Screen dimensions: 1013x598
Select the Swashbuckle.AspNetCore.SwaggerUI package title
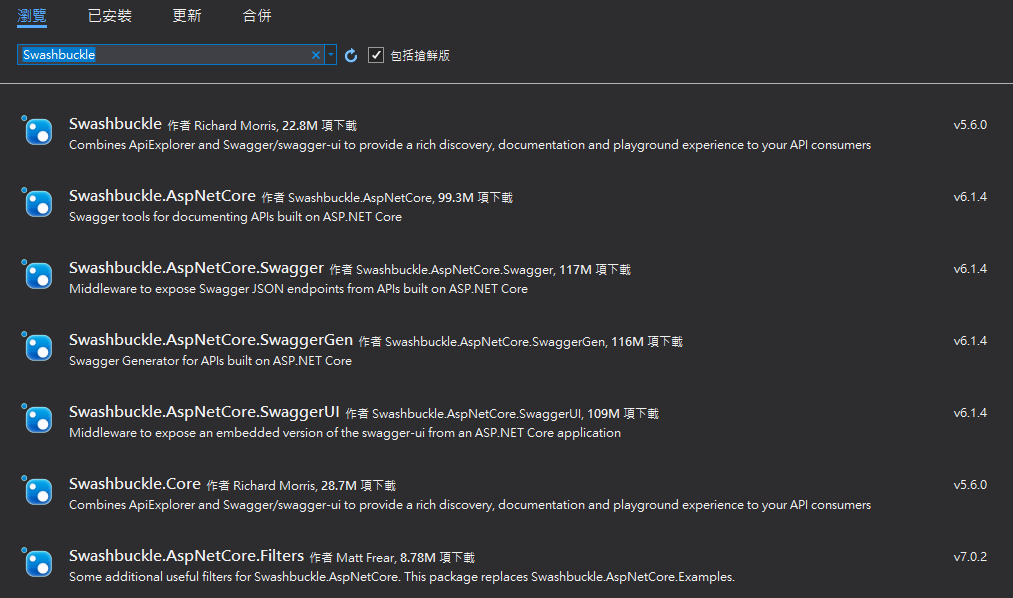tap(204, 411)
